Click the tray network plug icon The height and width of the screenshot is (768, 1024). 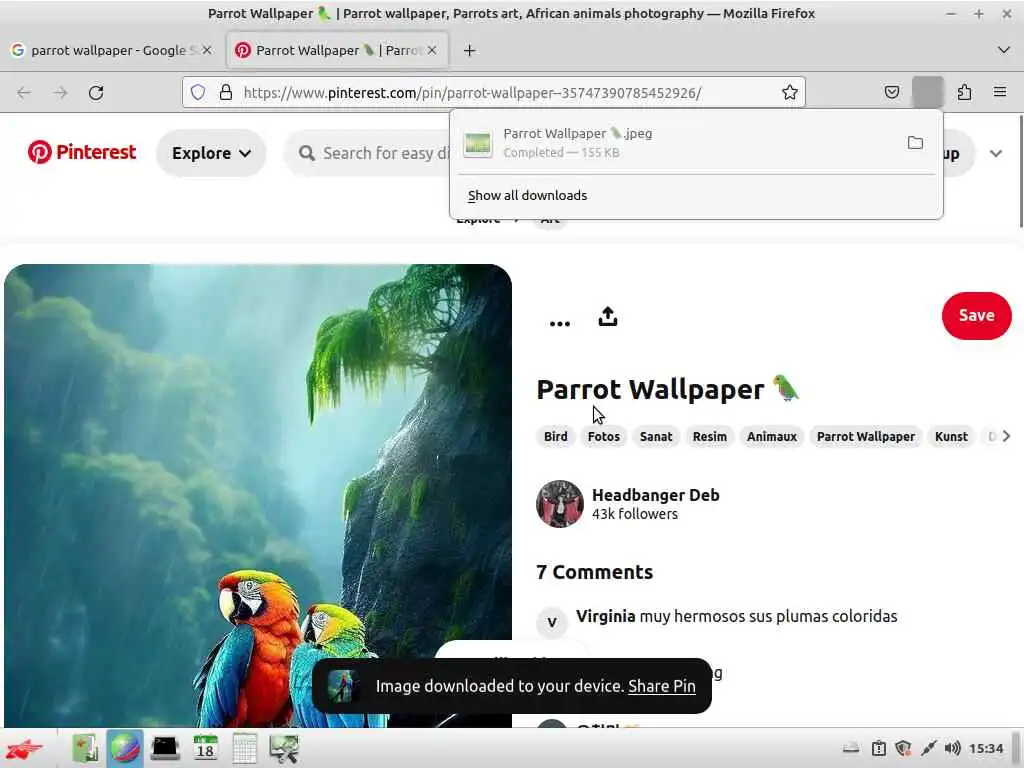click(x=928, y=748)
